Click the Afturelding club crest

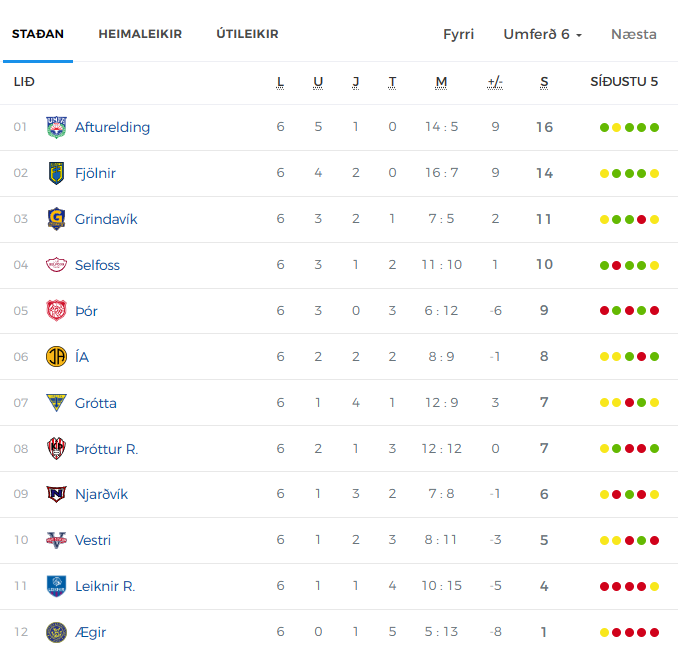pyautogui.click(x=56, y=128)
